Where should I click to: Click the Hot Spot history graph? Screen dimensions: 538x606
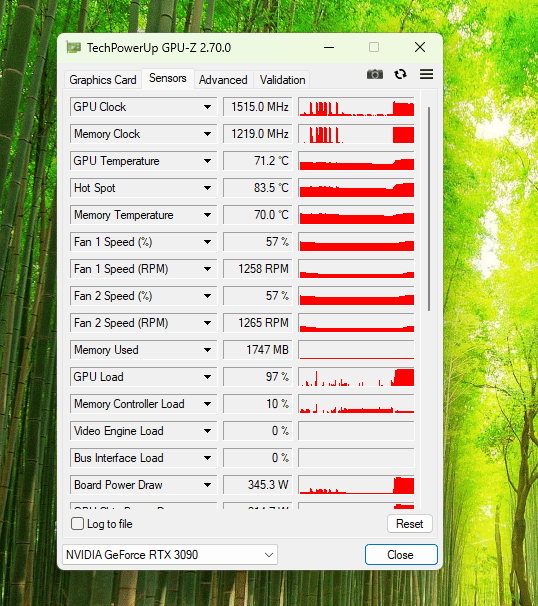tap(356, 188)
